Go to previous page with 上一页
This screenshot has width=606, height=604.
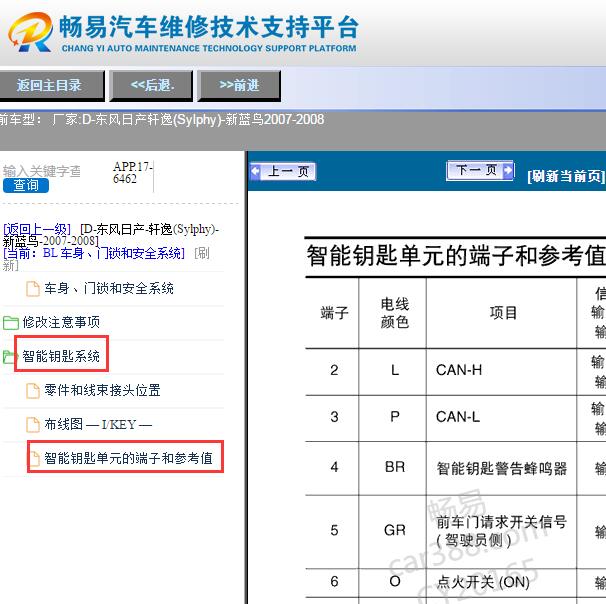pos(283,171)
